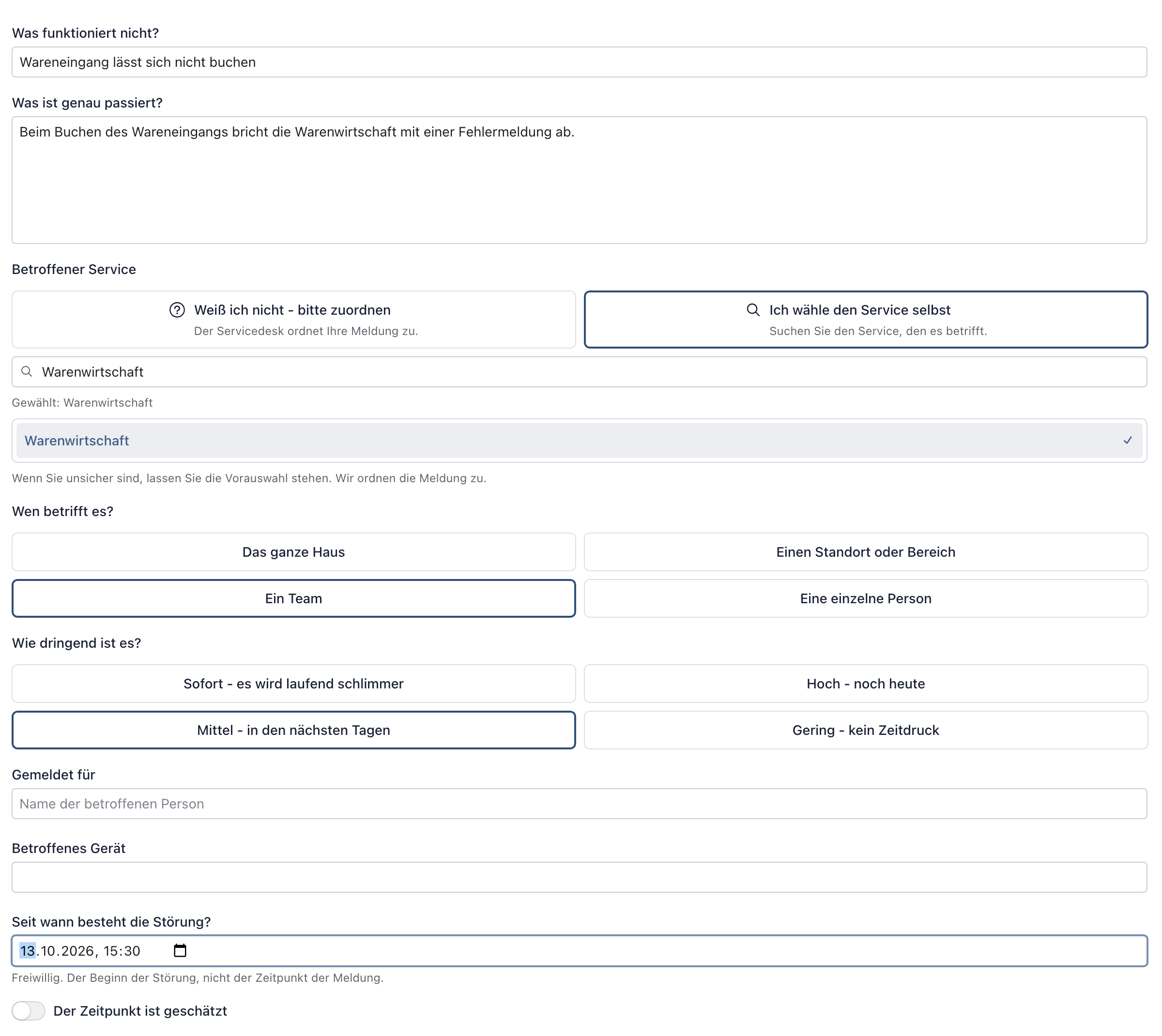
Task: Click the 'Betroffener Service' label
Action: tap(74, 269)
